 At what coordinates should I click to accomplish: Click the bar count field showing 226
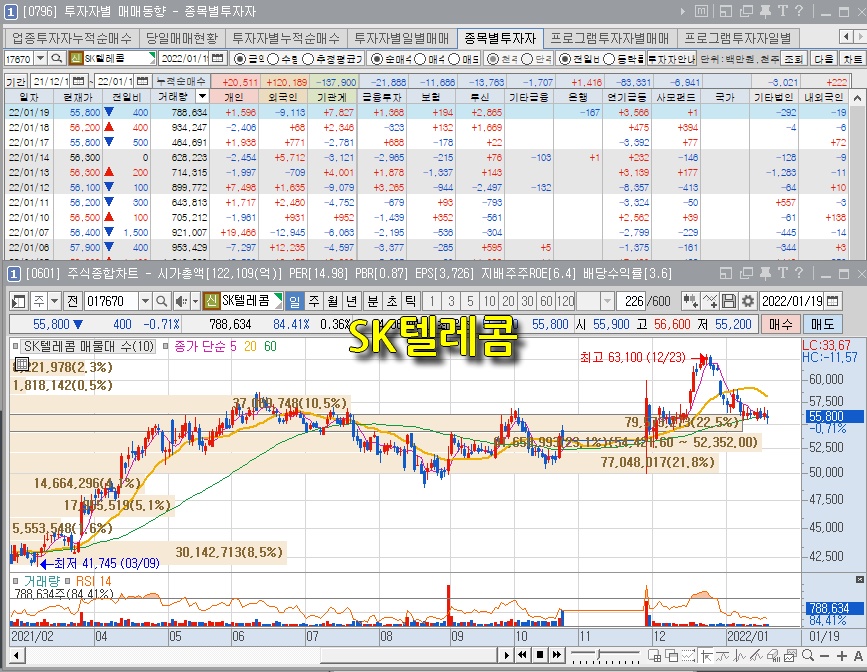(x=629, y=301)
